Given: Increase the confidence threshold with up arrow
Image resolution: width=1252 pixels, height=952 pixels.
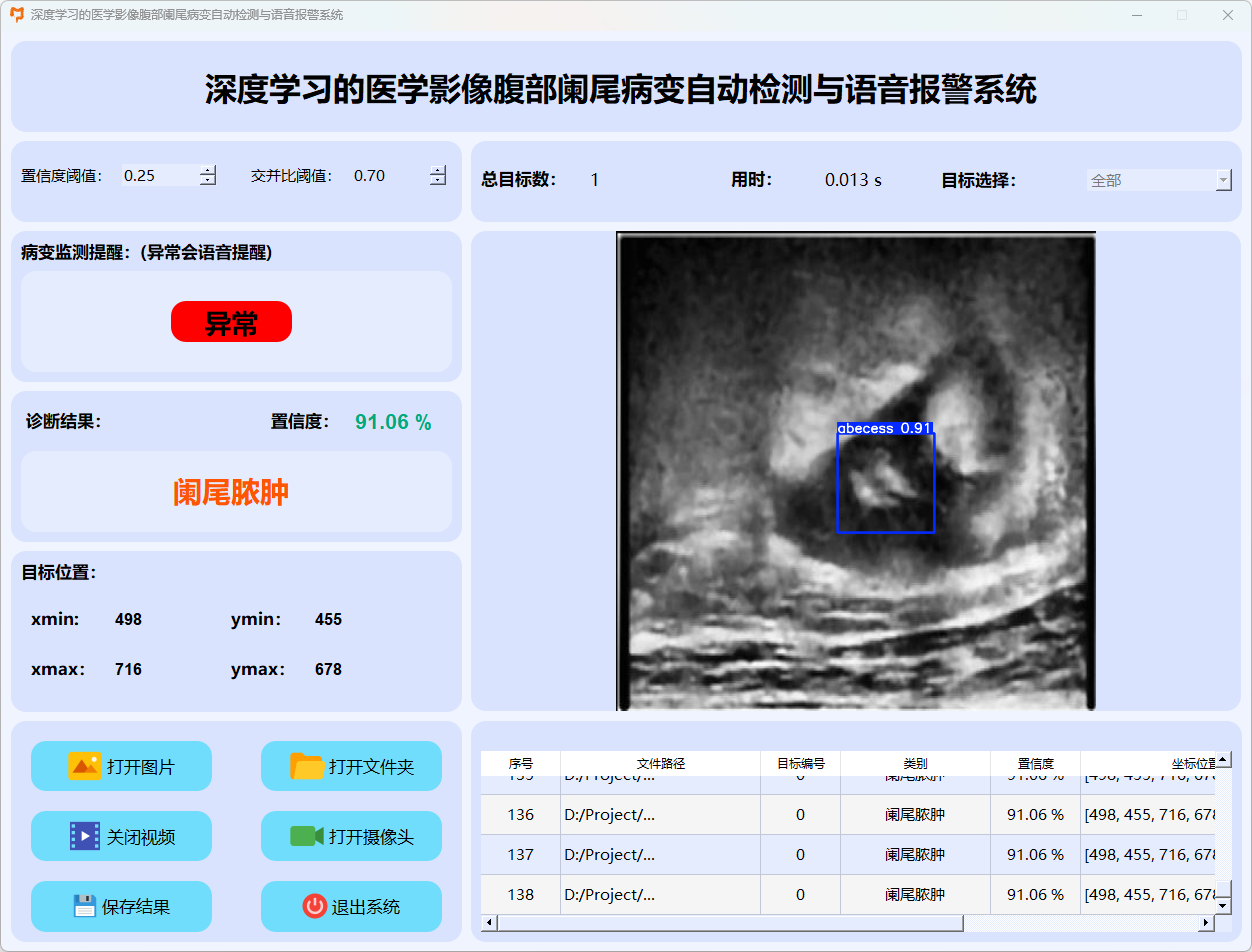Looking at the screenshot, I should pos(208,170).
